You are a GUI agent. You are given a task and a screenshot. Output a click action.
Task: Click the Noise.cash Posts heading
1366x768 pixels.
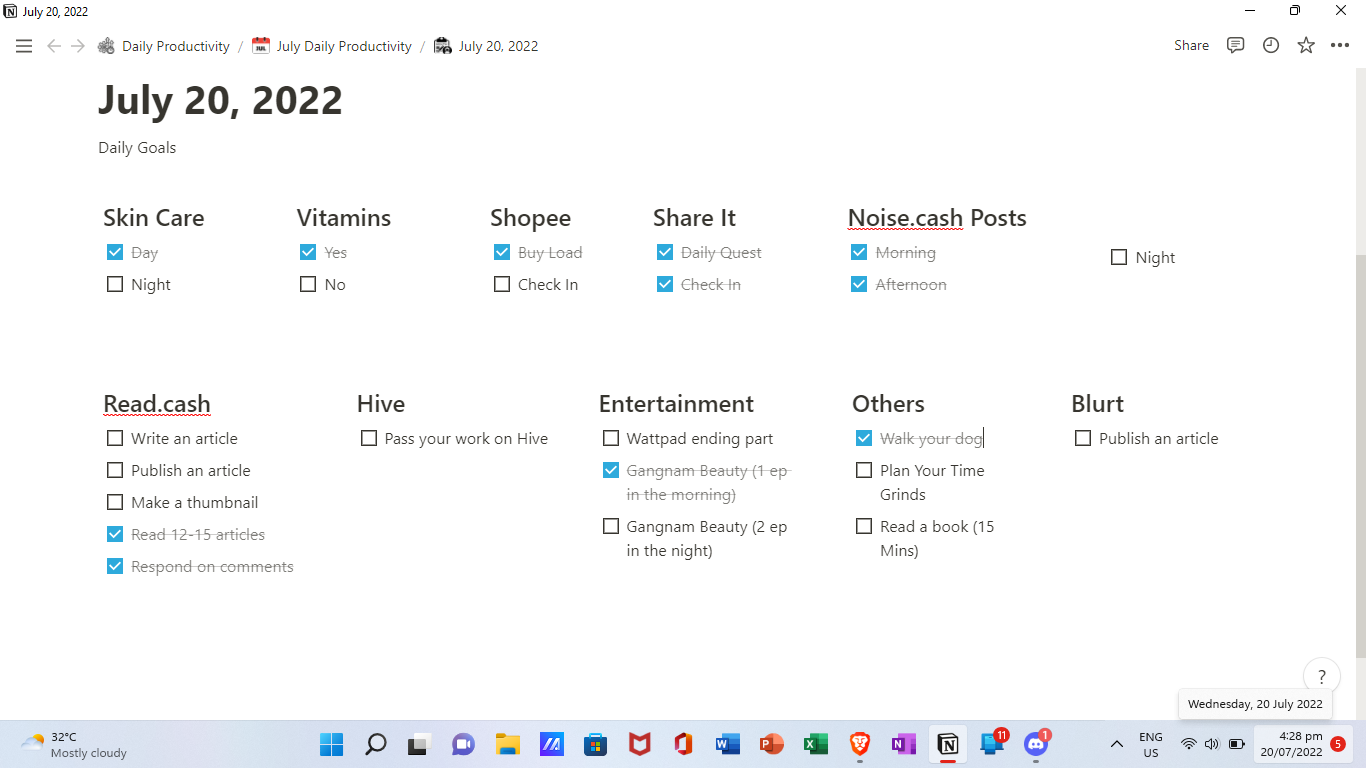937,218
